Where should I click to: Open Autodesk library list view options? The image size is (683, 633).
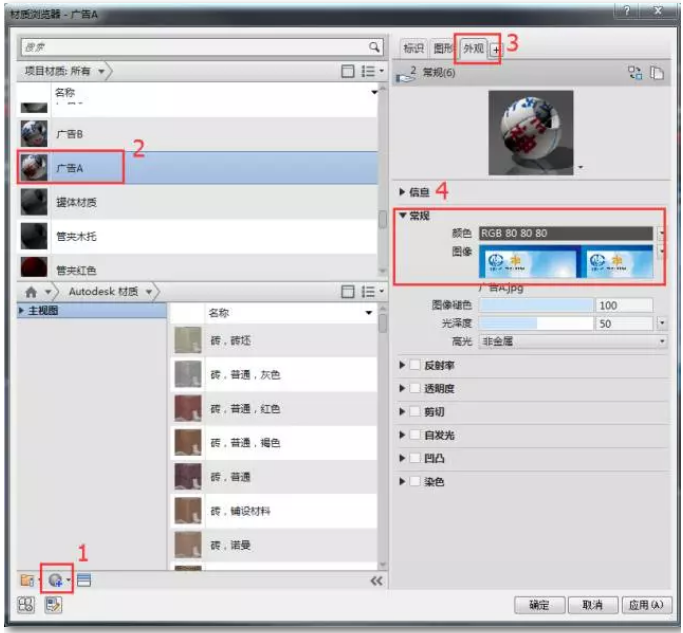372,291
